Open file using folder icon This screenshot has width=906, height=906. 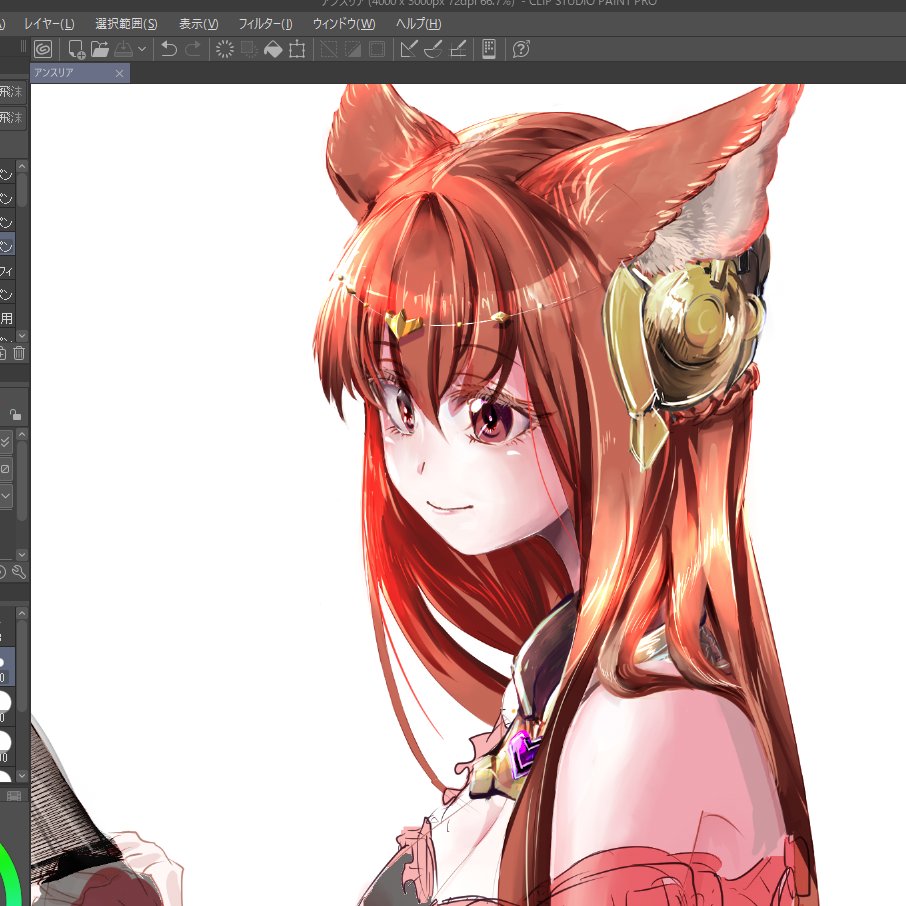point(99,49)
